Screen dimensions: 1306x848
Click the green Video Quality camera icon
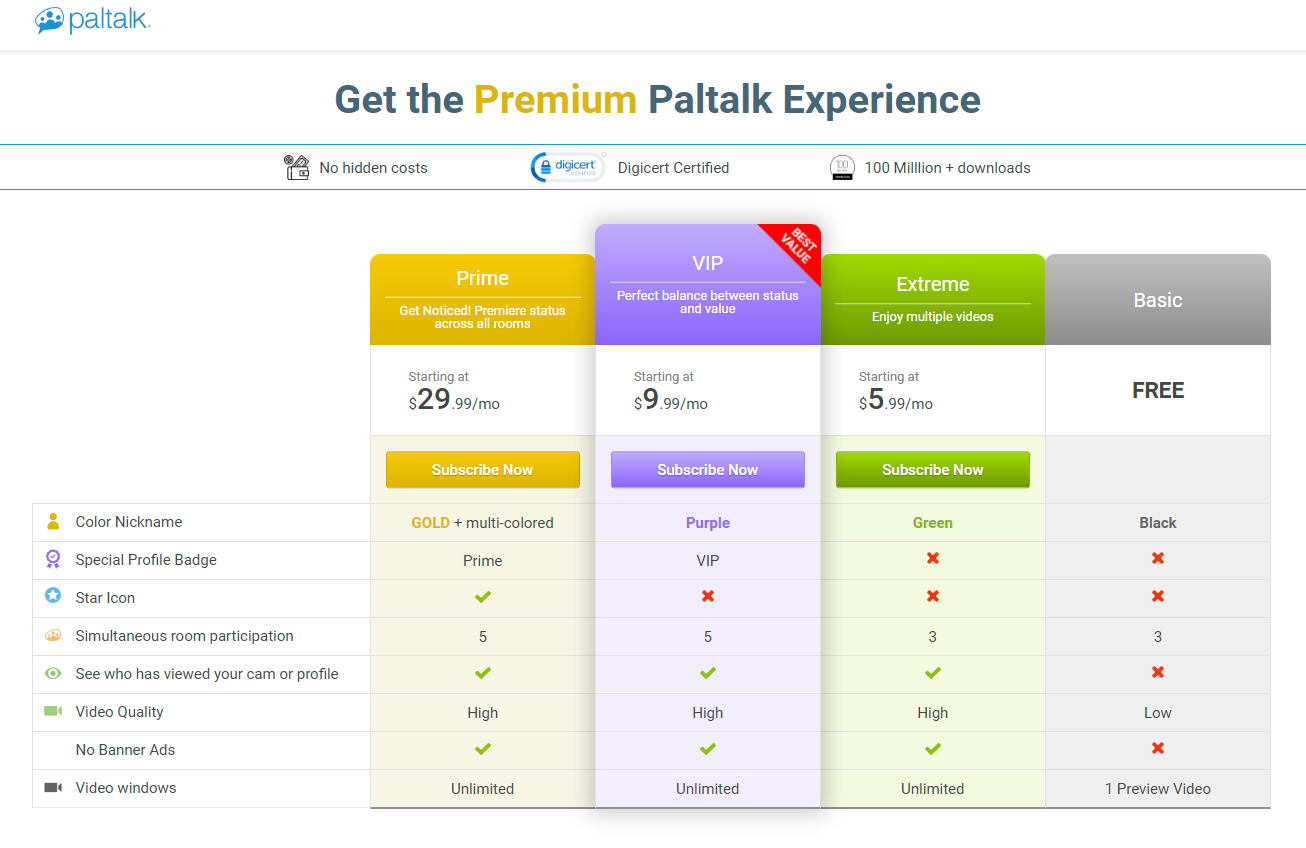click(53, 711)
